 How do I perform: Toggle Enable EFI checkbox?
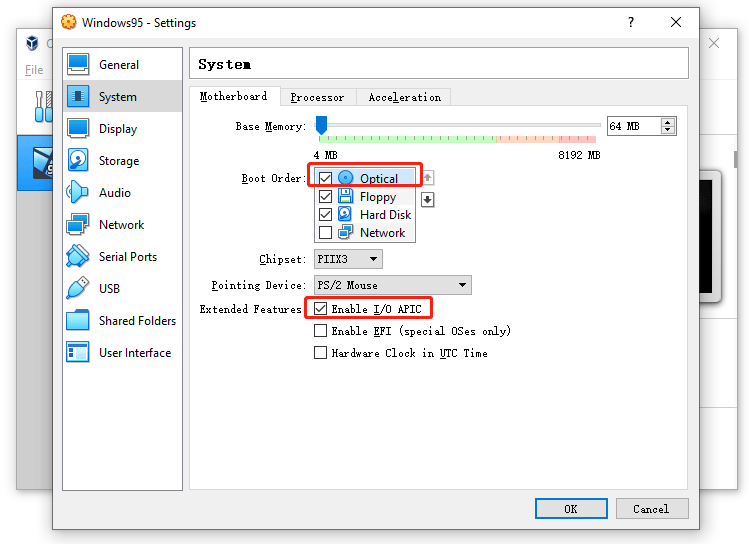click(321, 331)
